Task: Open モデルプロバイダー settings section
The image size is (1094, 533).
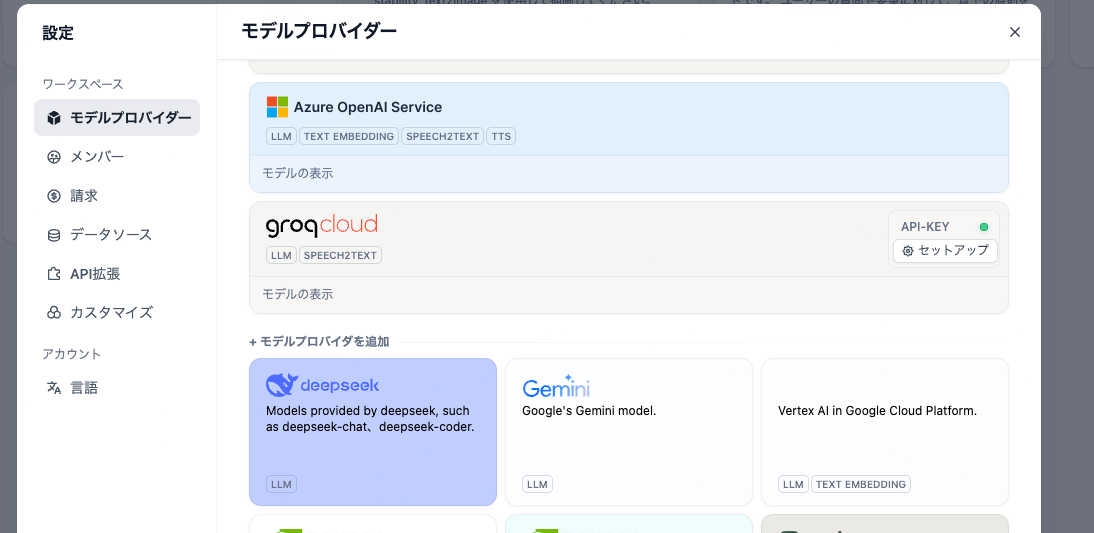Action: click(117, 118)
